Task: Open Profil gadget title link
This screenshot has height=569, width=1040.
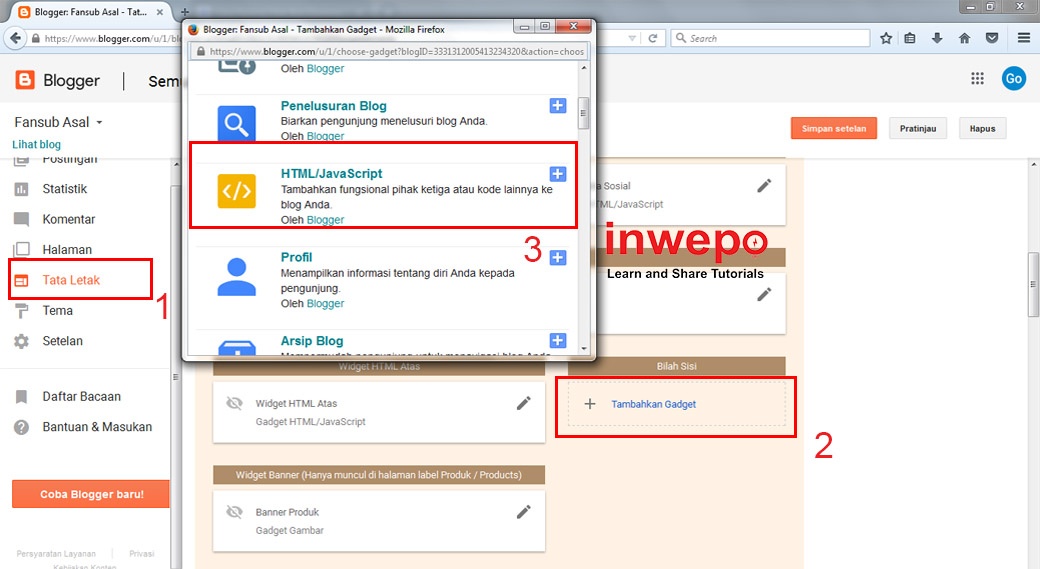Action: click(x=296, y=257)
